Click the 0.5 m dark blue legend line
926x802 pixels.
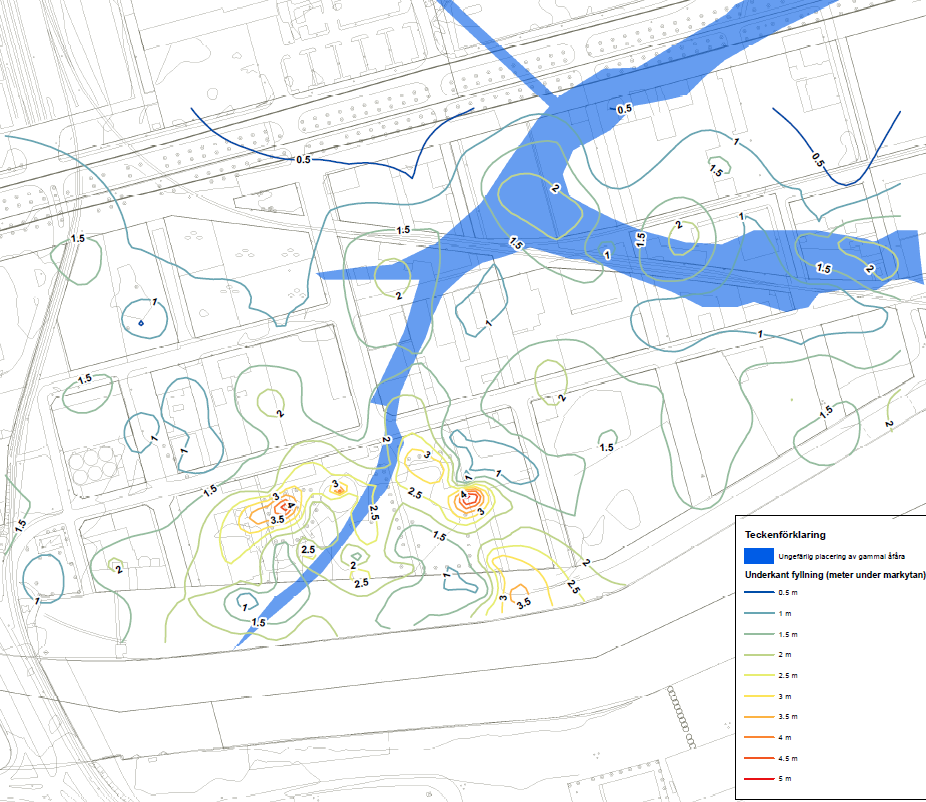coord(759,592)
